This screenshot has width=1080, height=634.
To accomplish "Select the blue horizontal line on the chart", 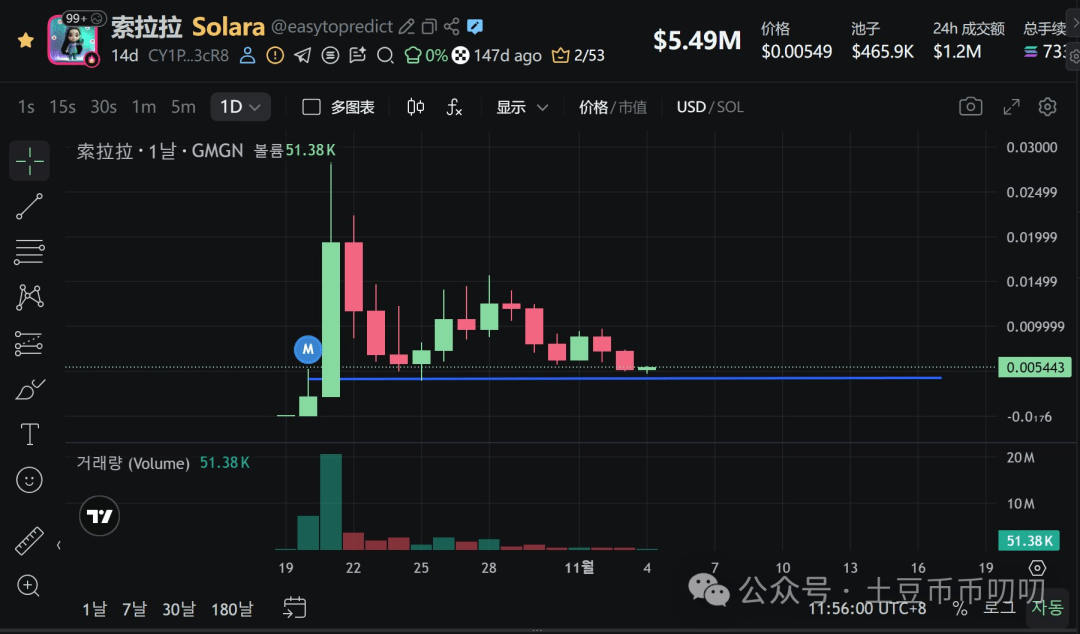I will [x=624, y=378].
